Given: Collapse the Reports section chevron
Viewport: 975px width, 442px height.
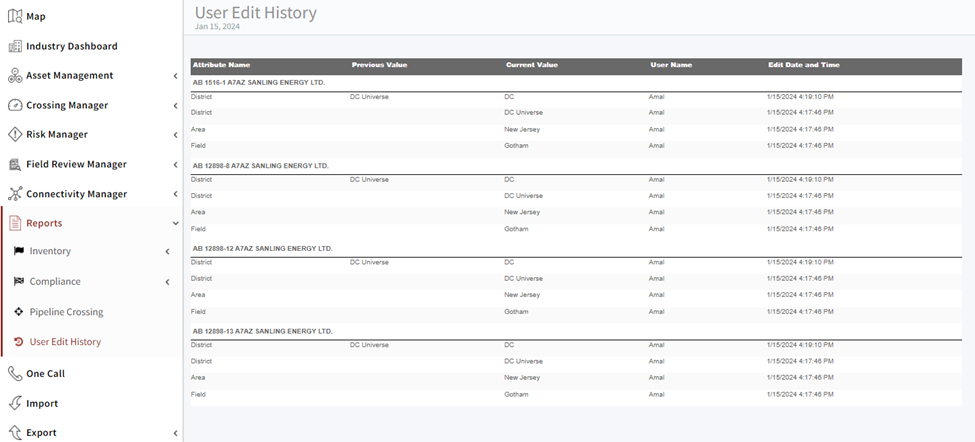Looking at the screenshot, I should point(175,223).
